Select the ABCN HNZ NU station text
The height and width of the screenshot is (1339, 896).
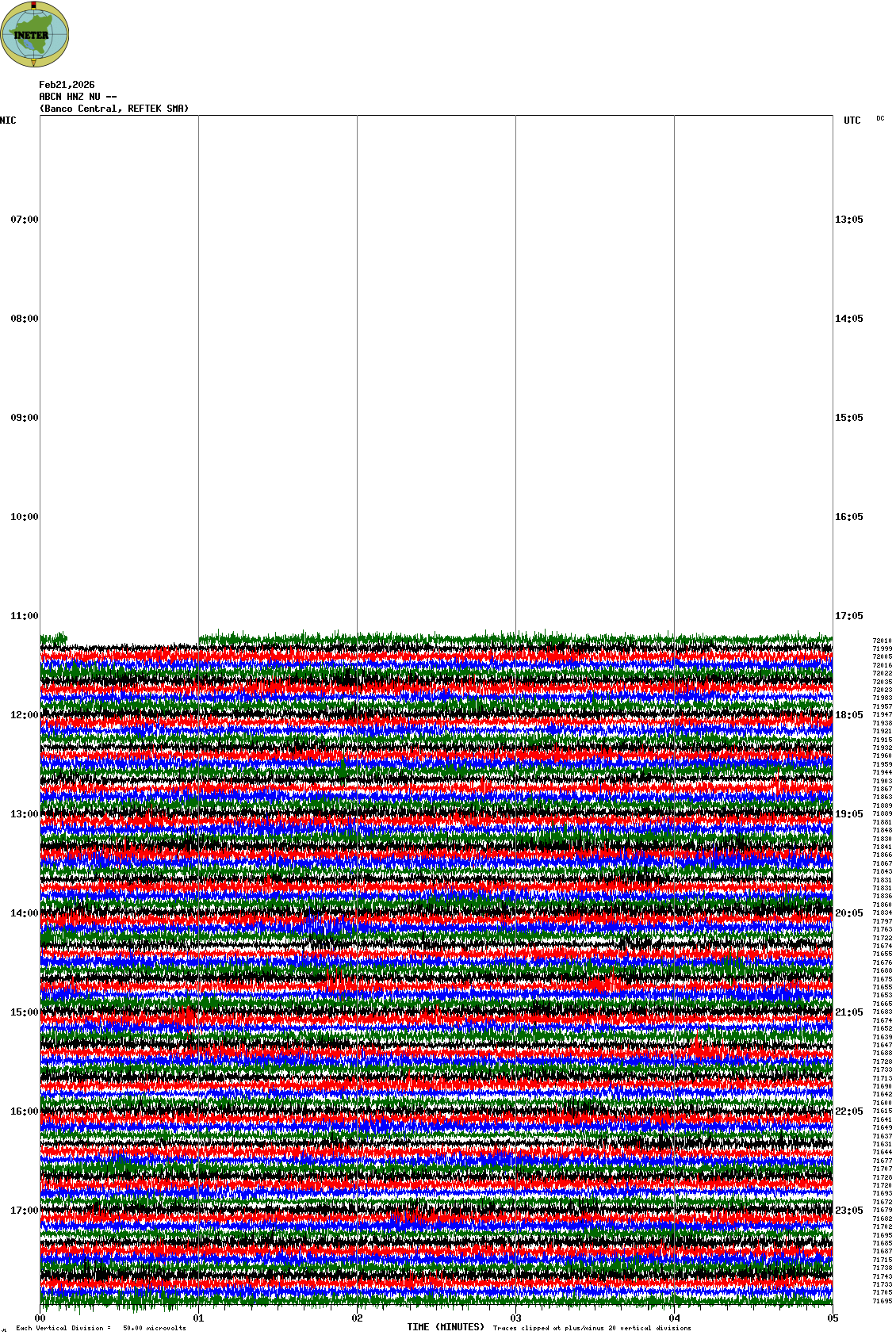click(x=78, y=97)
